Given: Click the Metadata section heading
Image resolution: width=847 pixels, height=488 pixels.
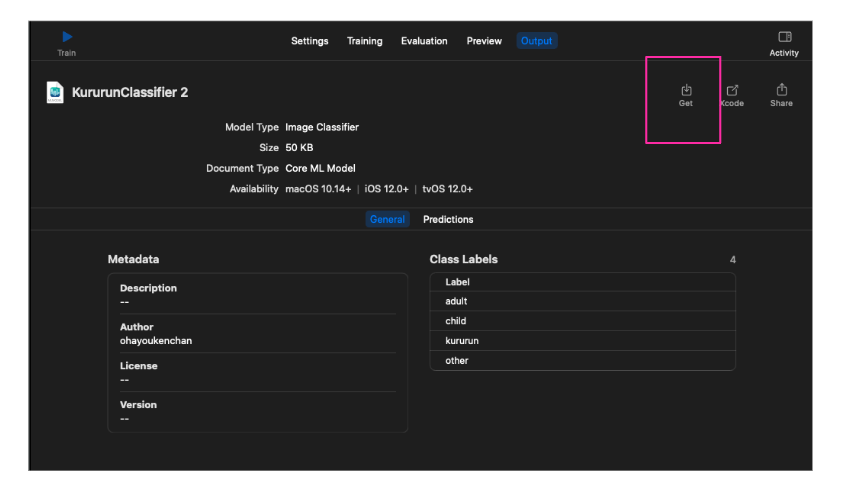Looking at the screenshot, I should tap(133, 259).
